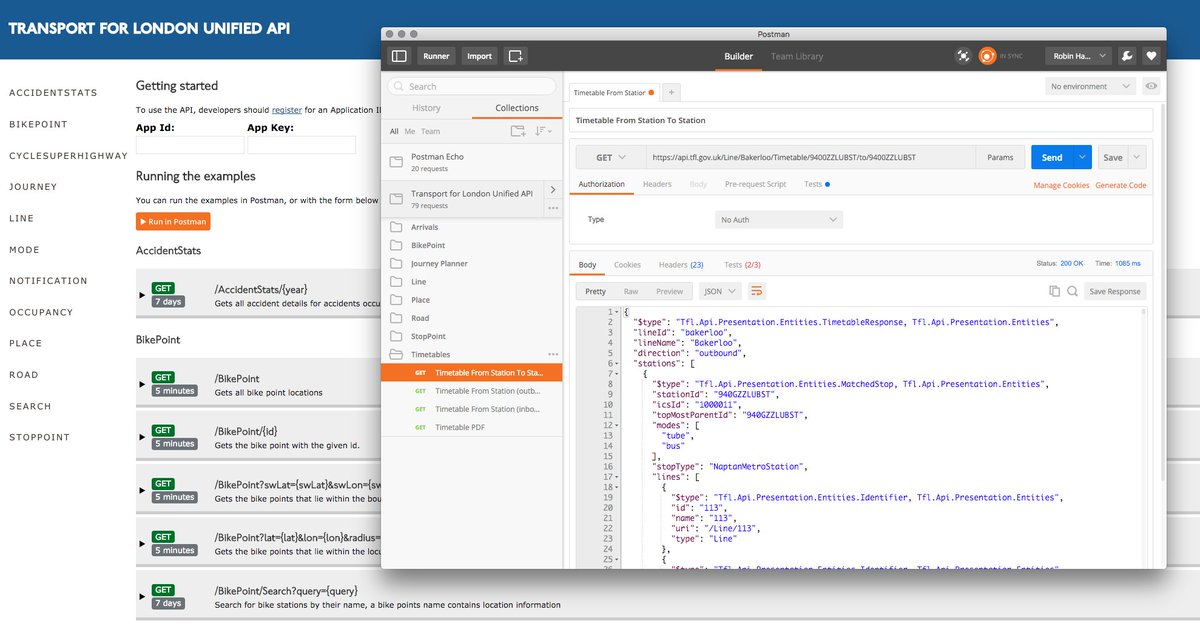Image resolution: width=1200 pixels, height=632 pixels.
Task: Copy the response body with the copy icon
Action: pyautogui.click(x=1054, y=291)
